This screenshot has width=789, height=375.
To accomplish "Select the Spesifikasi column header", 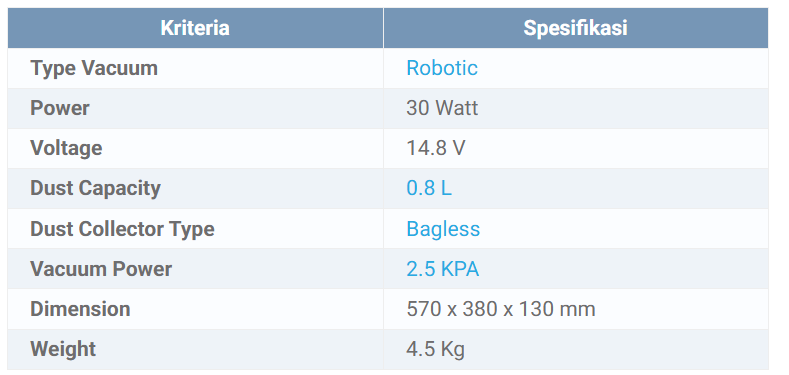I will 576,28.
